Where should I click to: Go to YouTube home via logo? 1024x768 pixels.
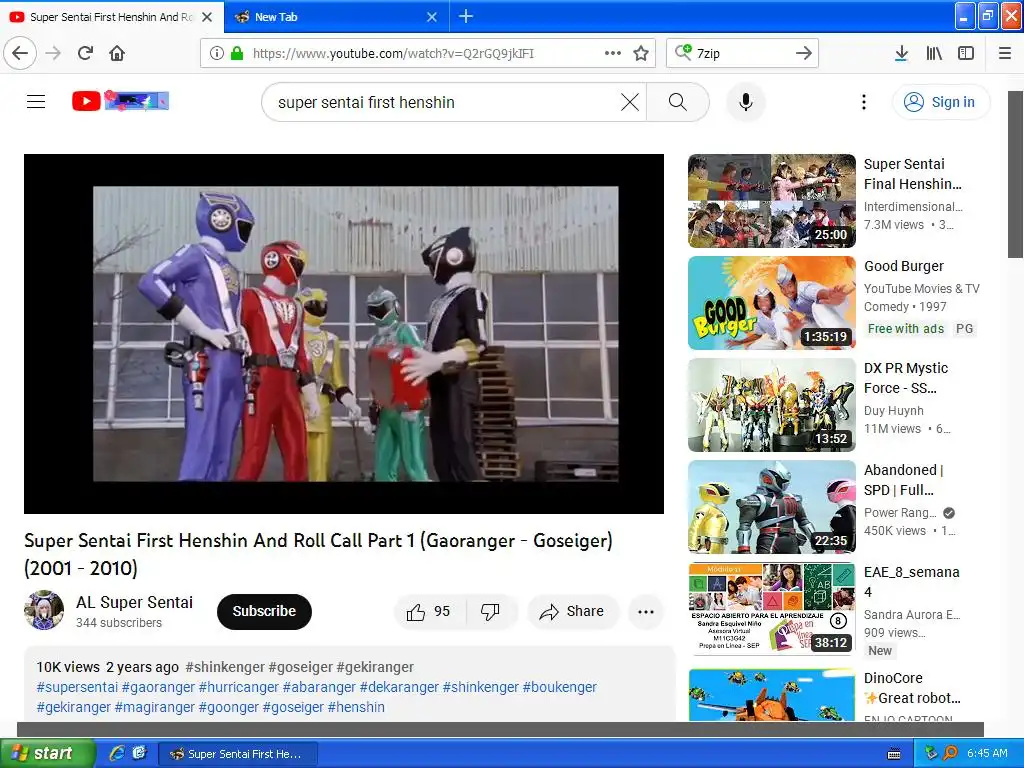(x=120, y=101)
